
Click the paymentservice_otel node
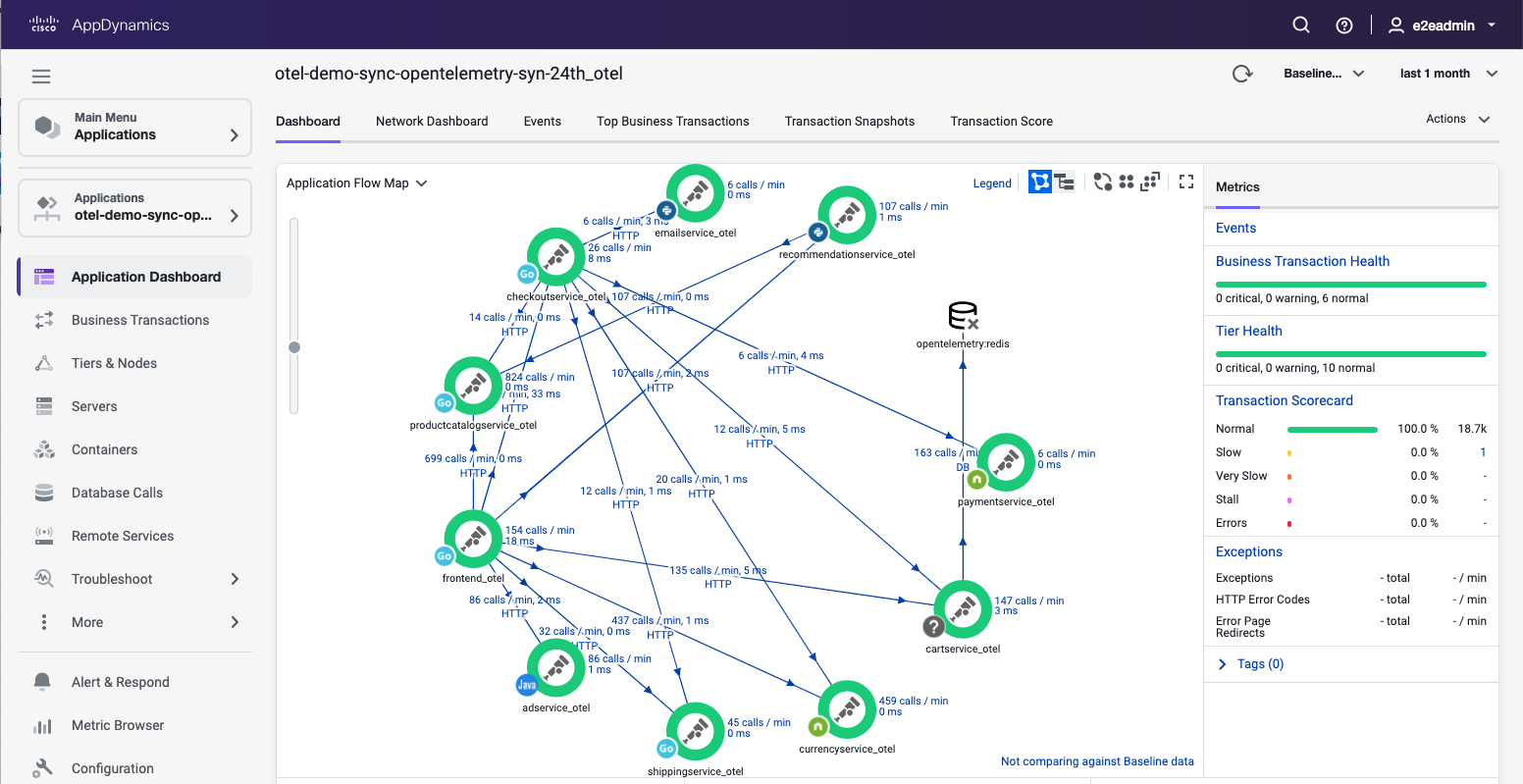[x=1006, y=462]
